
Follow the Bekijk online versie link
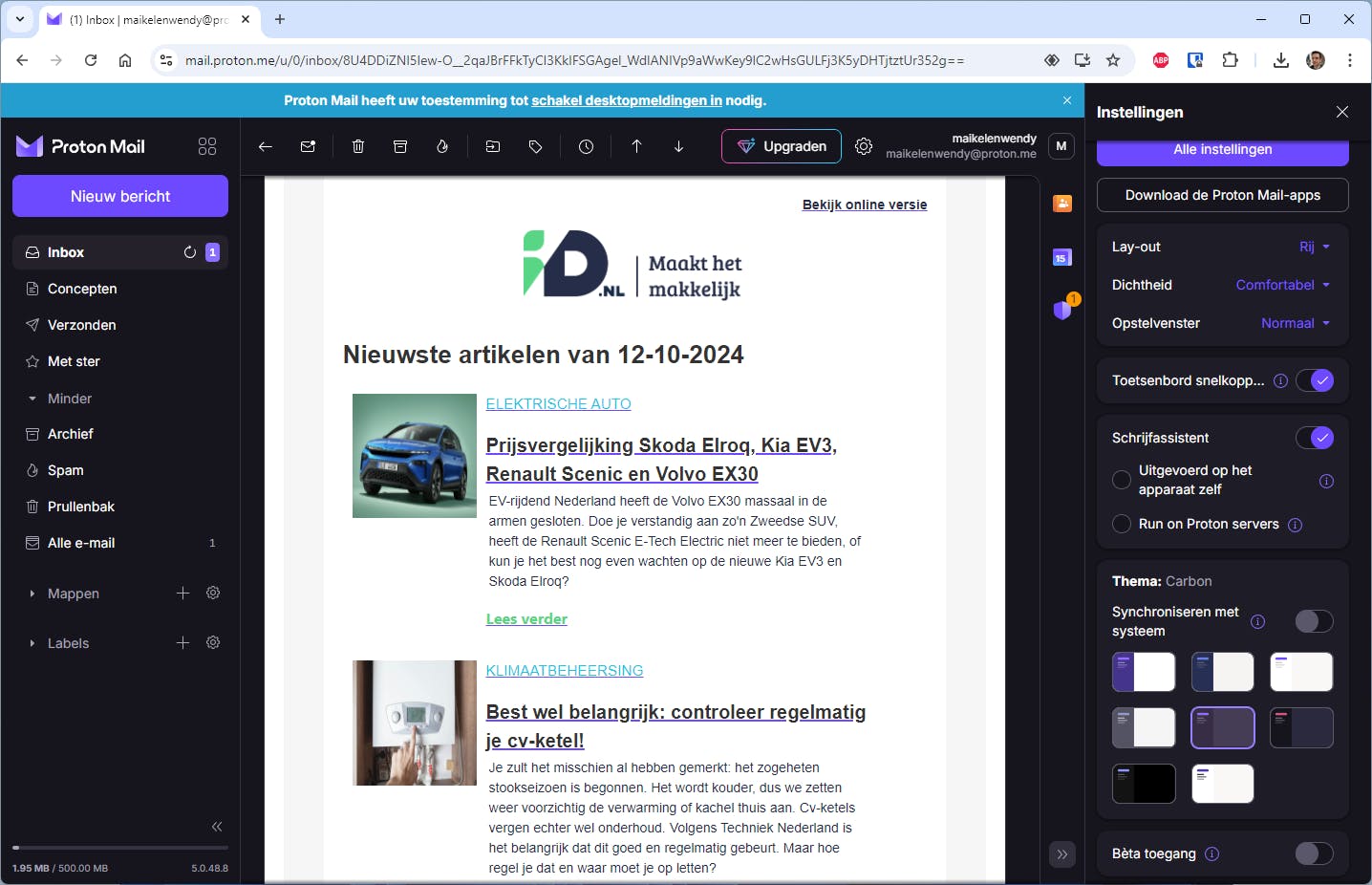[x=865, y=205]
